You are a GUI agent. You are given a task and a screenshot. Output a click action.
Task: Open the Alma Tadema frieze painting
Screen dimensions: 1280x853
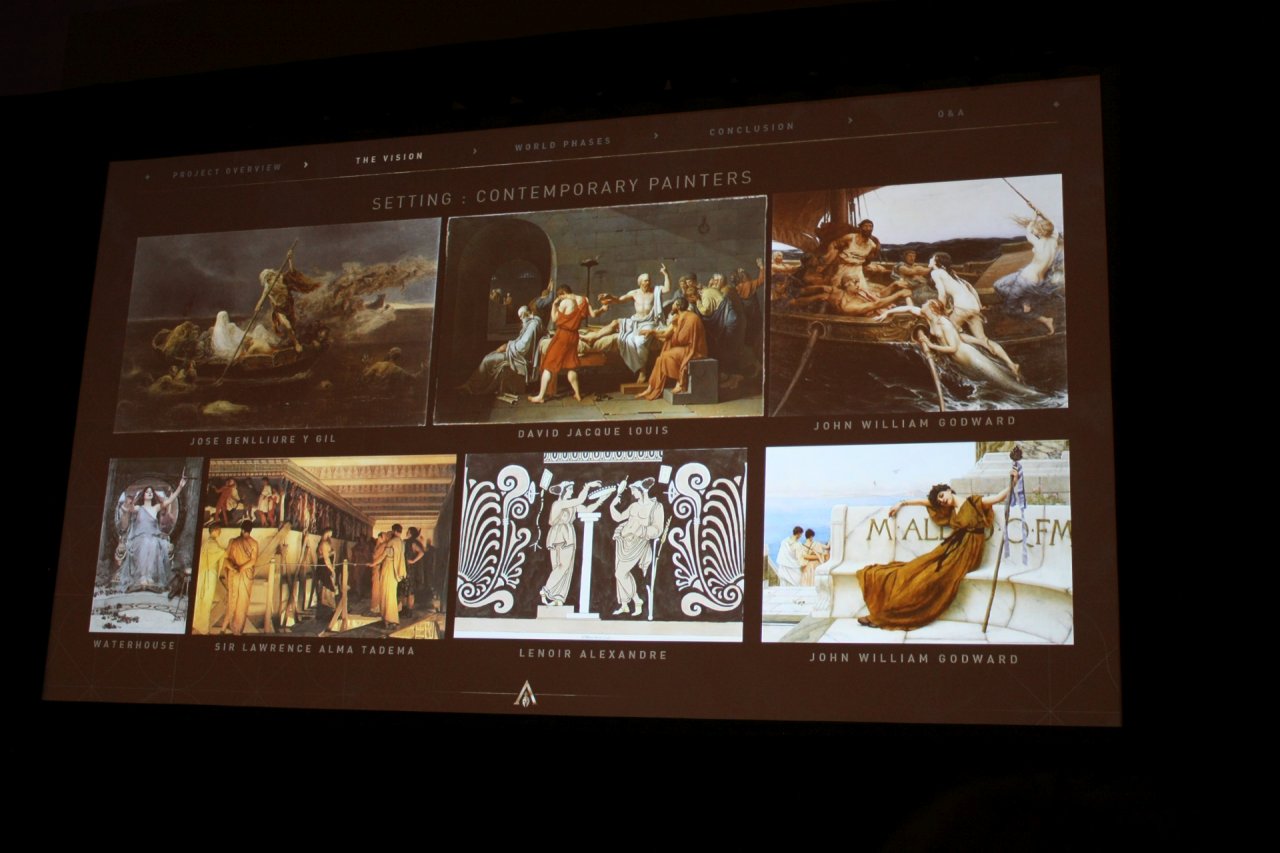click(x=324, y=546)
